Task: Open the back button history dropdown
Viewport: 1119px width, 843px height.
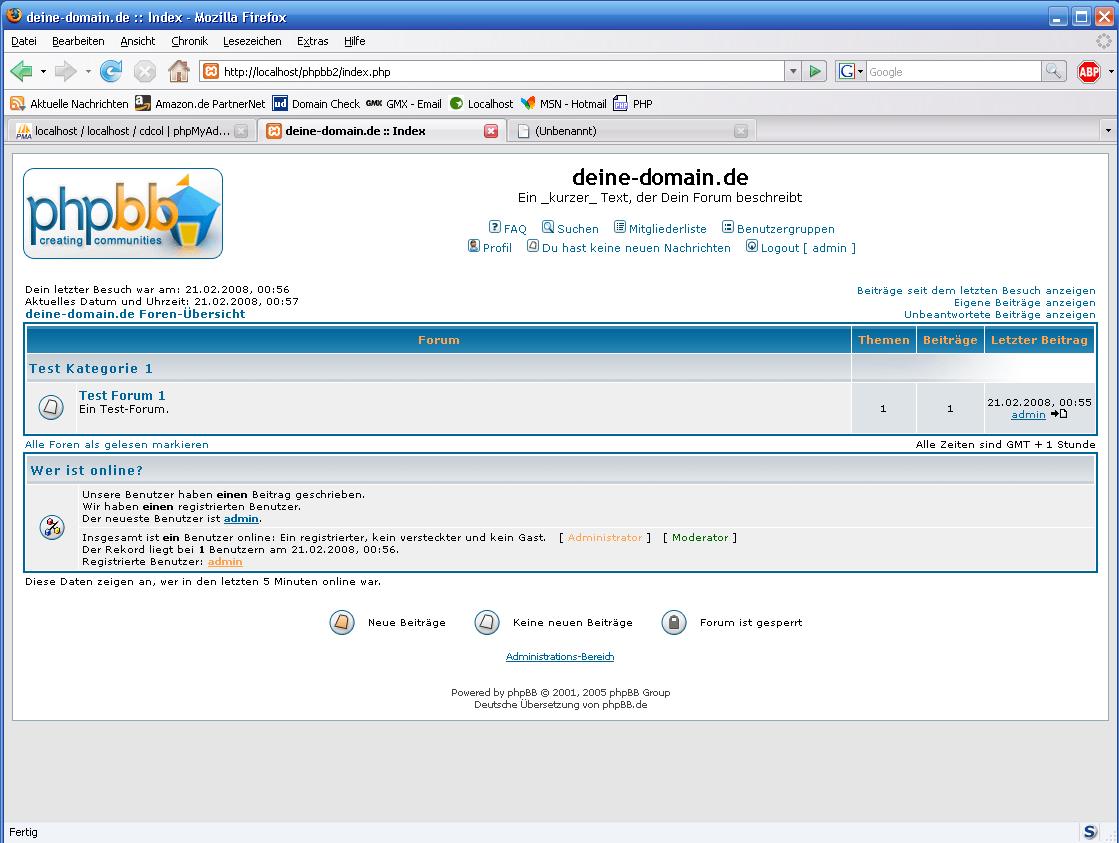Action: tap(43, 71)
